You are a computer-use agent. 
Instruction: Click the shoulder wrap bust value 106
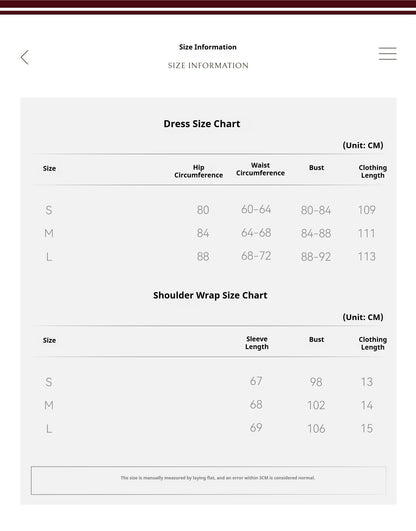316,429
